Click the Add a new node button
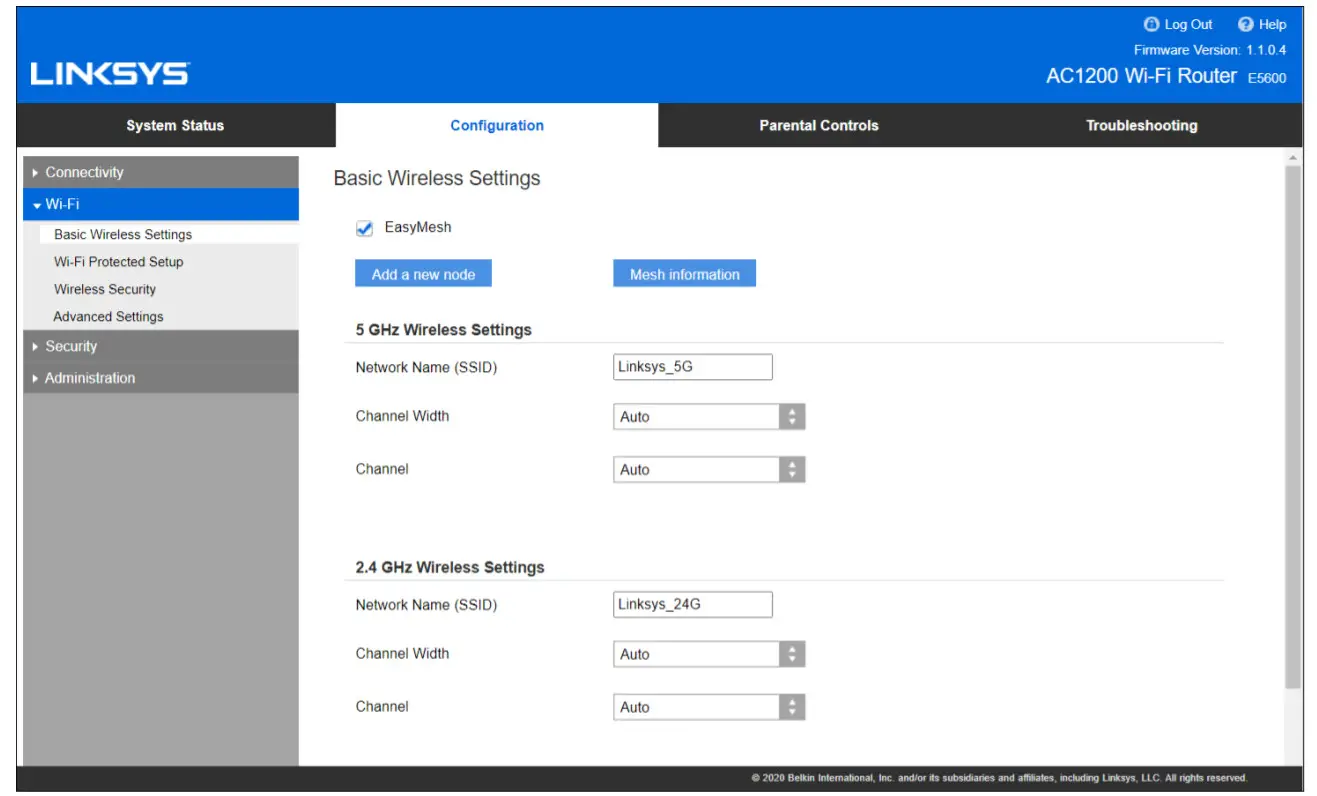 423,272
